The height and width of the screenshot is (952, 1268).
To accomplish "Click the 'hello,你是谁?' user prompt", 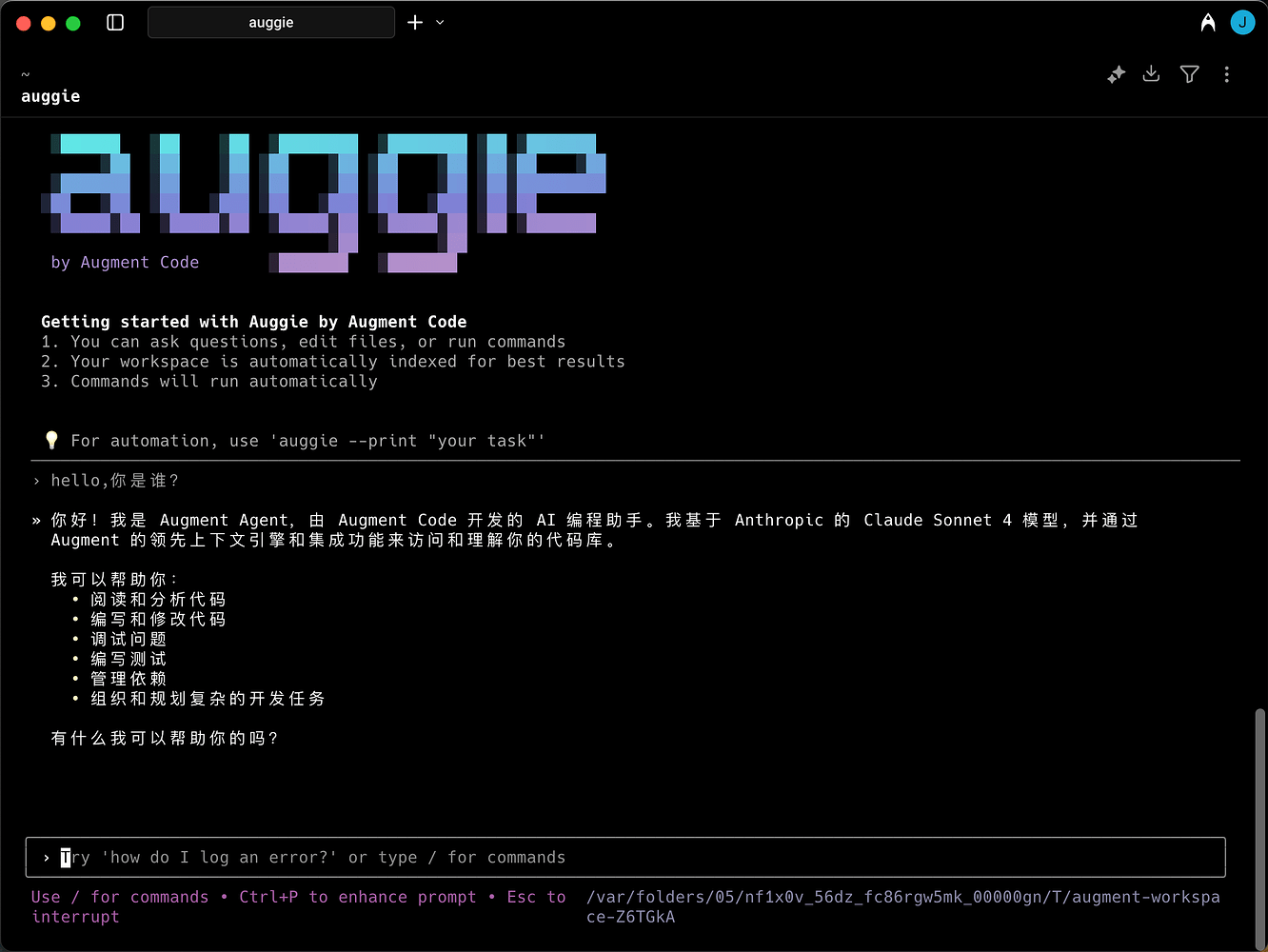I will (115, 480).
